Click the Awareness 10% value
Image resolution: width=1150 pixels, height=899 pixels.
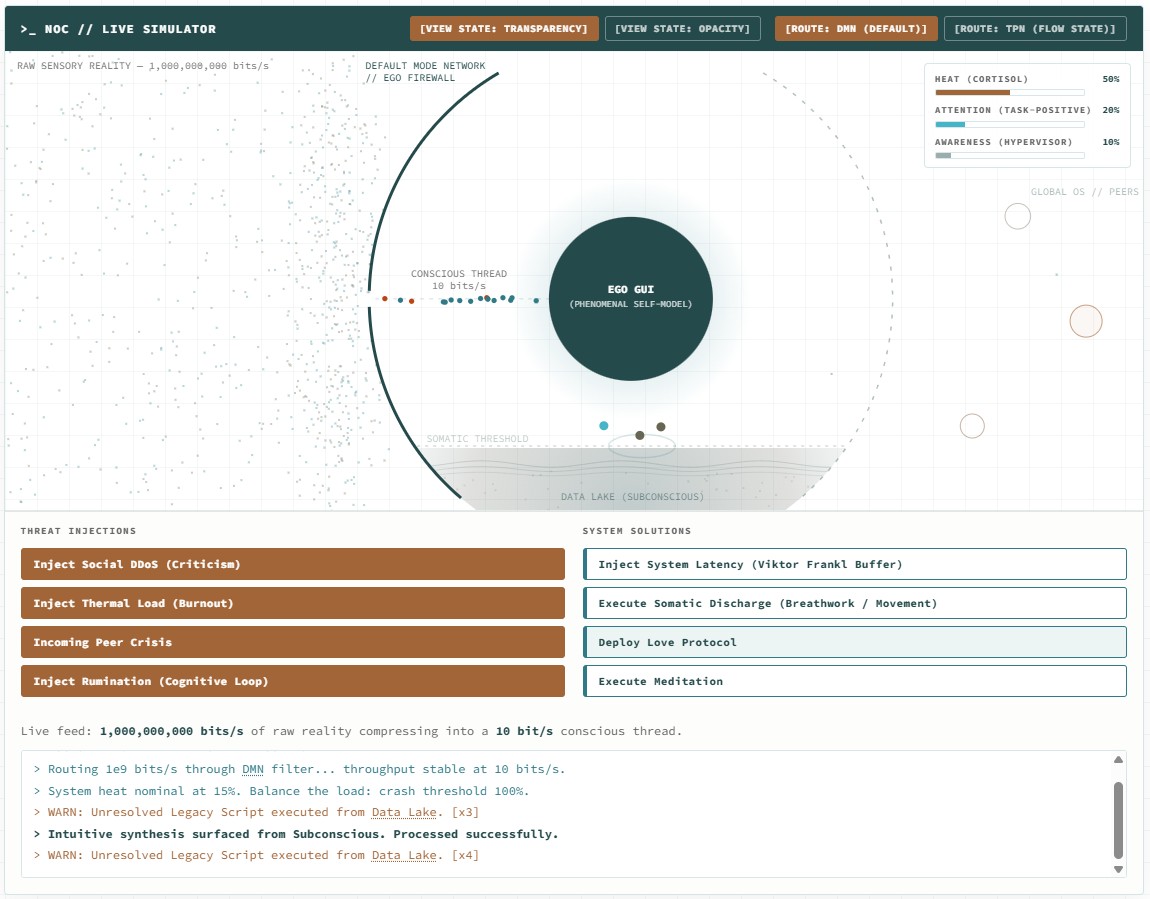point(1110,142)
